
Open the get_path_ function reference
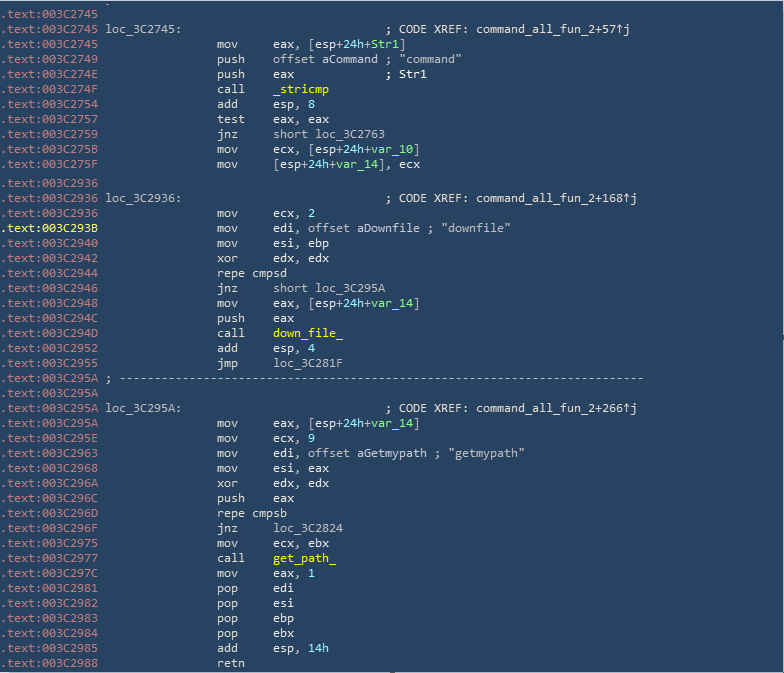(304, 558)
